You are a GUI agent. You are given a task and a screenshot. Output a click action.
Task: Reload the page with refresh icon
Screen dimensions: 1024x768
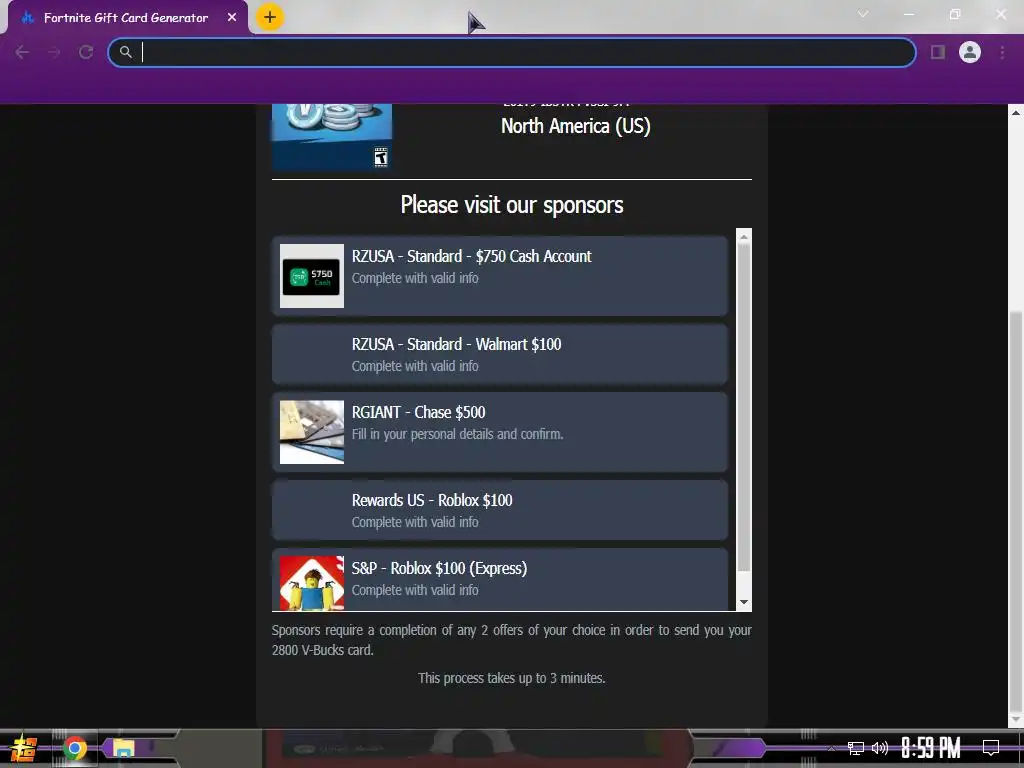click(86, 52)
